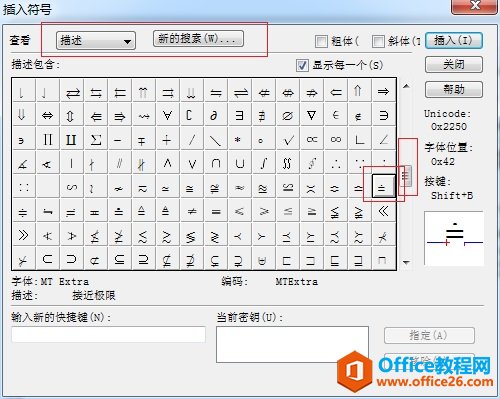
Task: Select the superset ⊃ symbol
Action: point(72,259)
